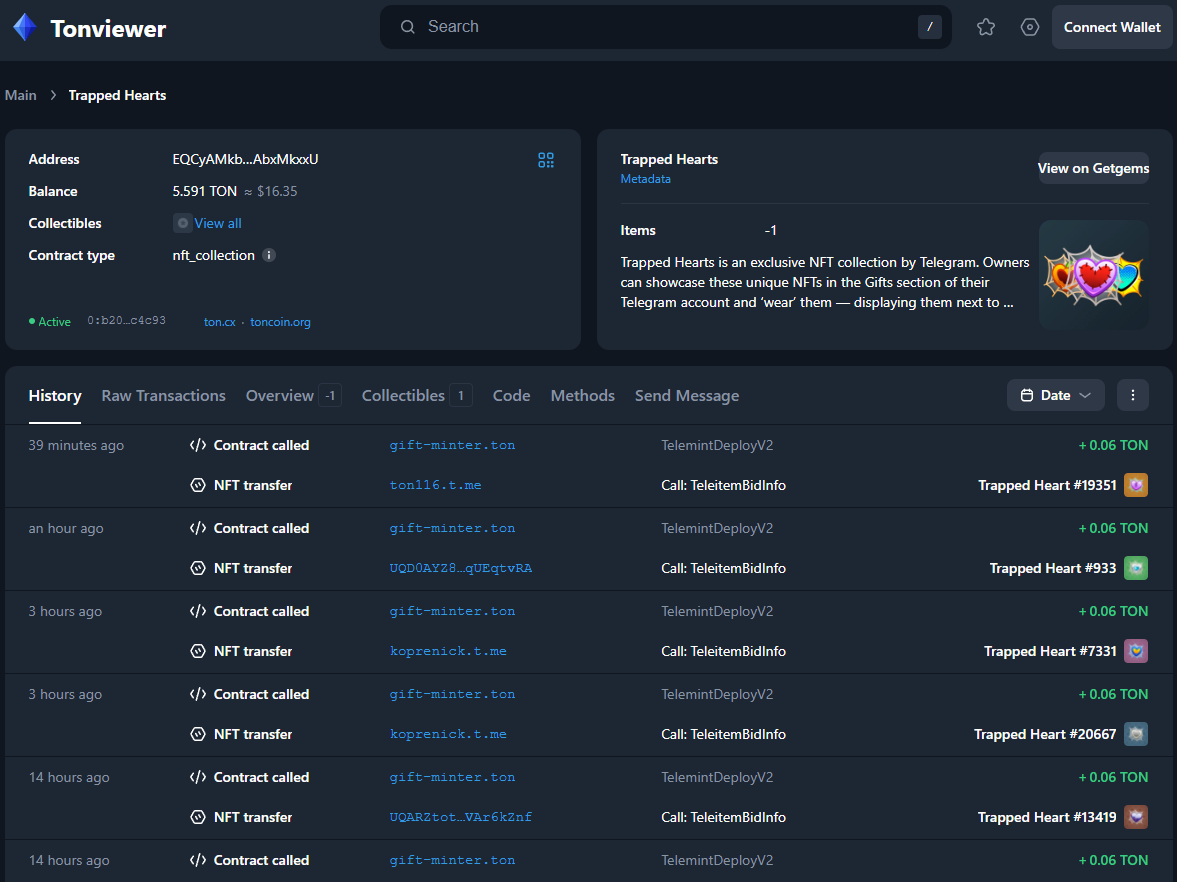
Task: Click info icon beside nft_collection
Action: [269, 255]
